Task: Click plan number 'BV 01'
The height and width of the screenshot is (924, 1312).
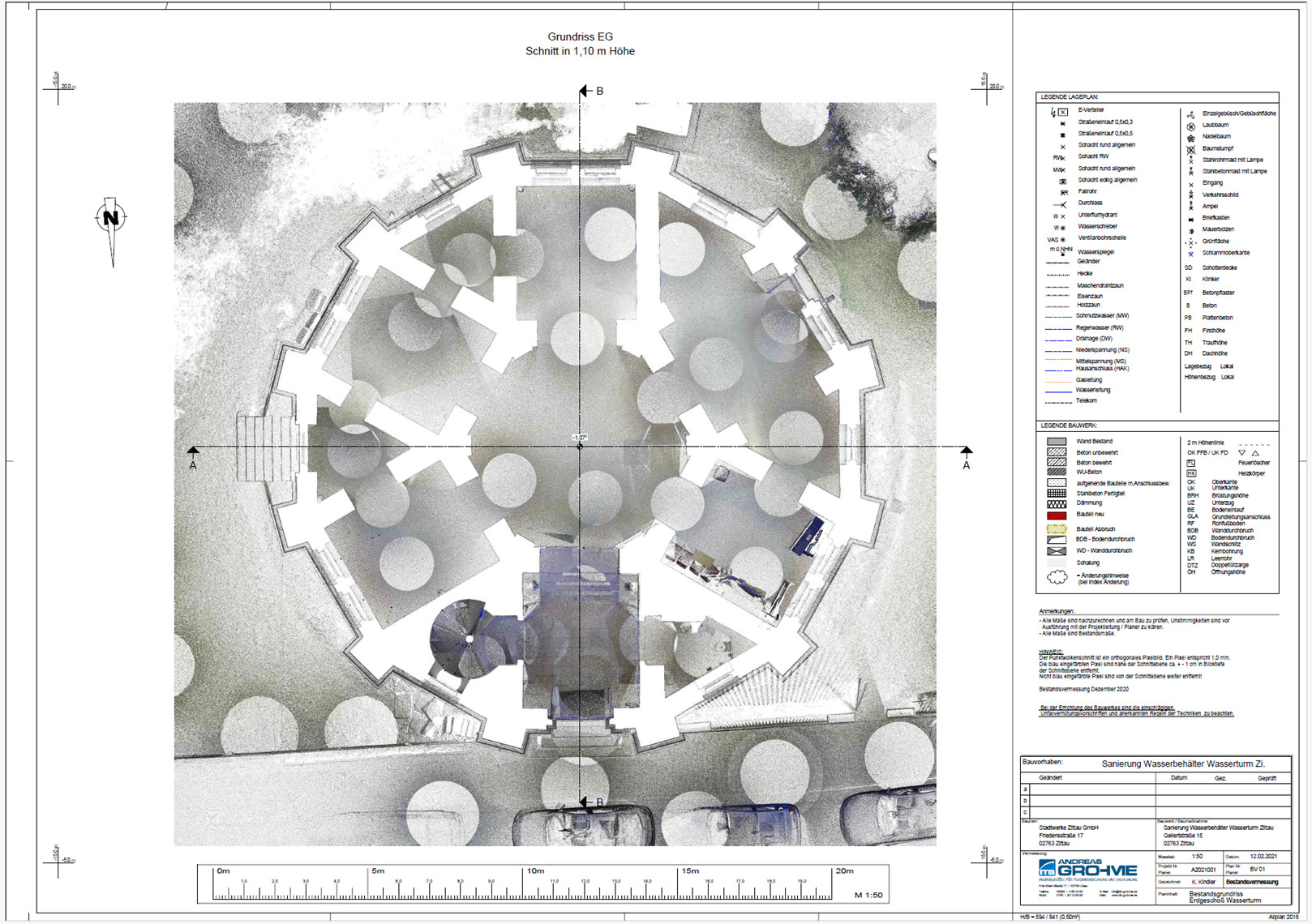Action: coord(1258,869)
